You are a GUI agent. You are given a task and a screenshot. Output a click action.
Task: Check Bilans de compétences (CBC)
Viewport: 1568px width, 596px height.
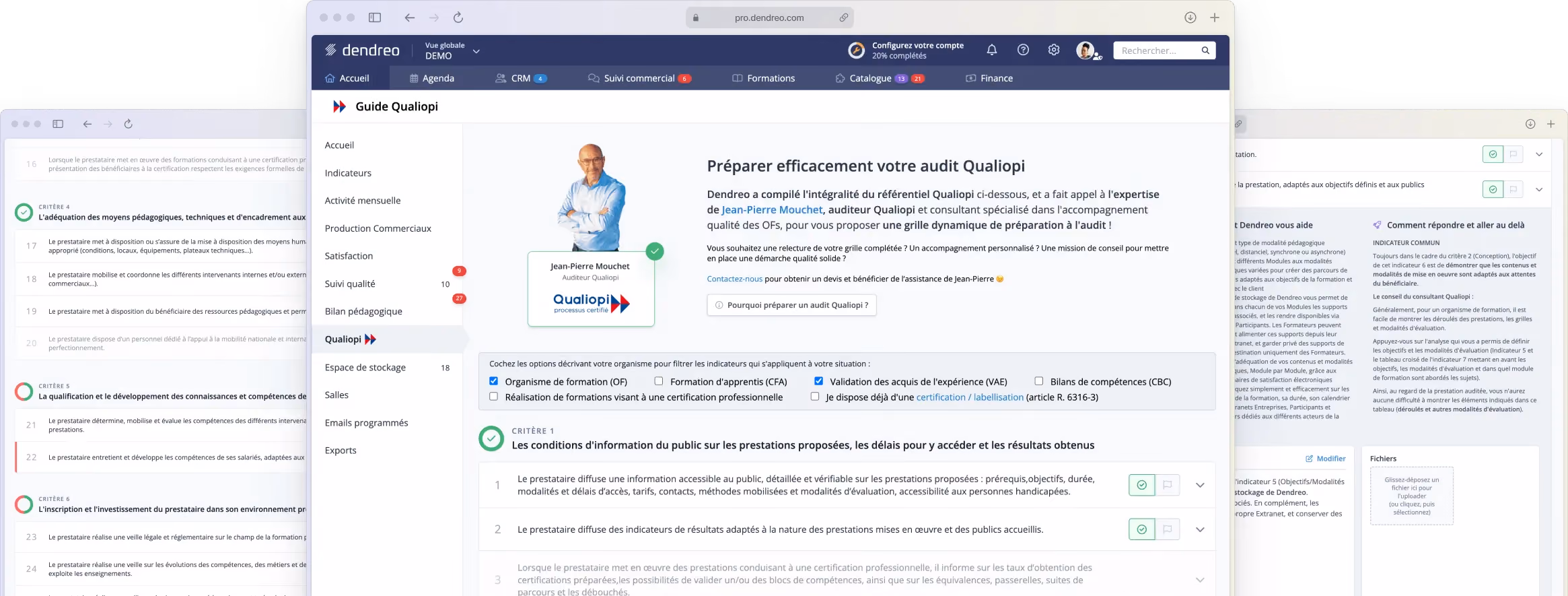(1039, 381)
